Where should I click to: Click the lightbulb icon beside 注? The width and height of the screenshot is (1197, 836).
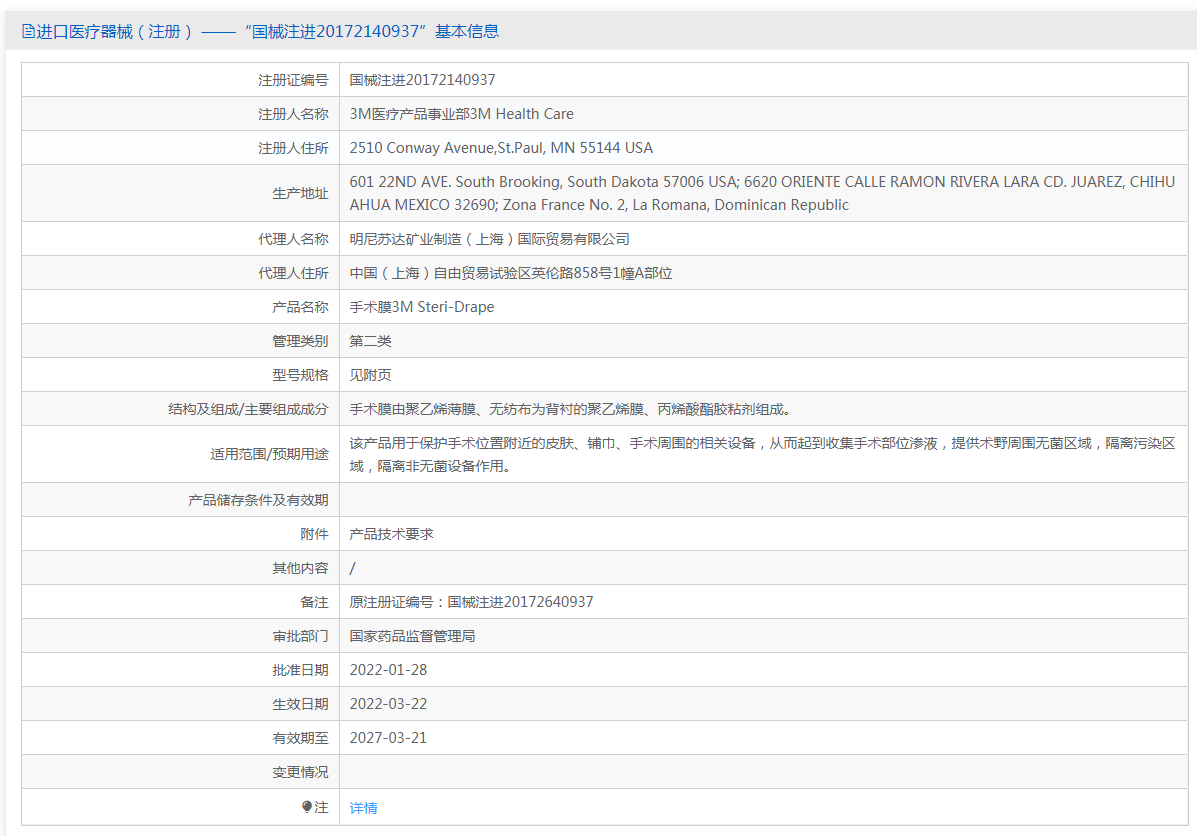[307, 806]
